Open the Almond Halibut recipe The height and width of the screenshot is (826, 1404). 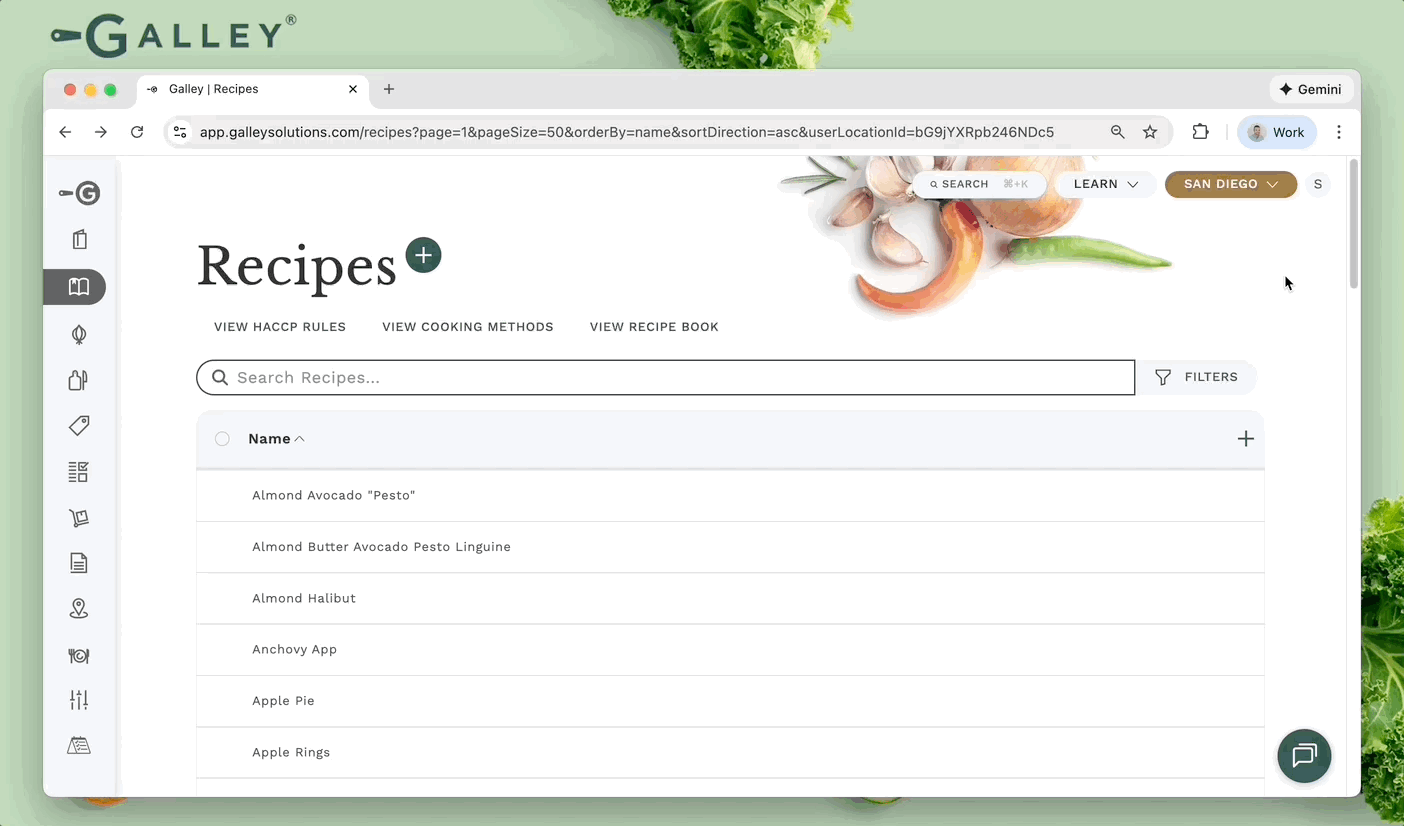[304, 598]
